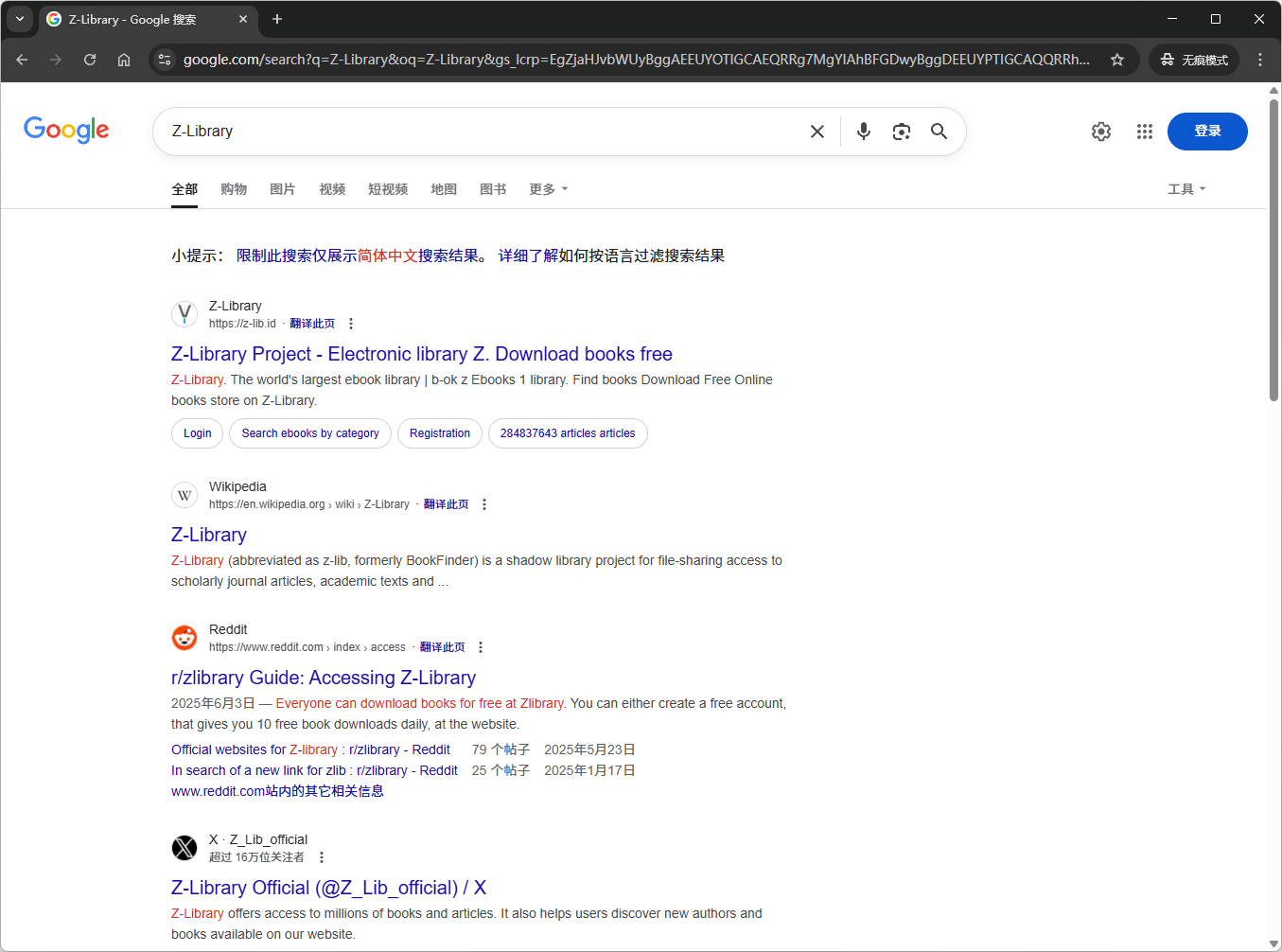Click the blue 登录 sign-in button
This screenshot has height=952, width=1282.
pos(1207,132)
